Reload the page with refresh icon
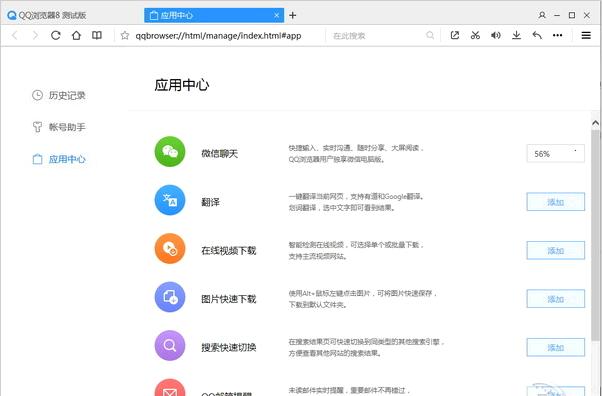Image resolution: width=602 pixels, height=396 pixels. tap(56, 36)
